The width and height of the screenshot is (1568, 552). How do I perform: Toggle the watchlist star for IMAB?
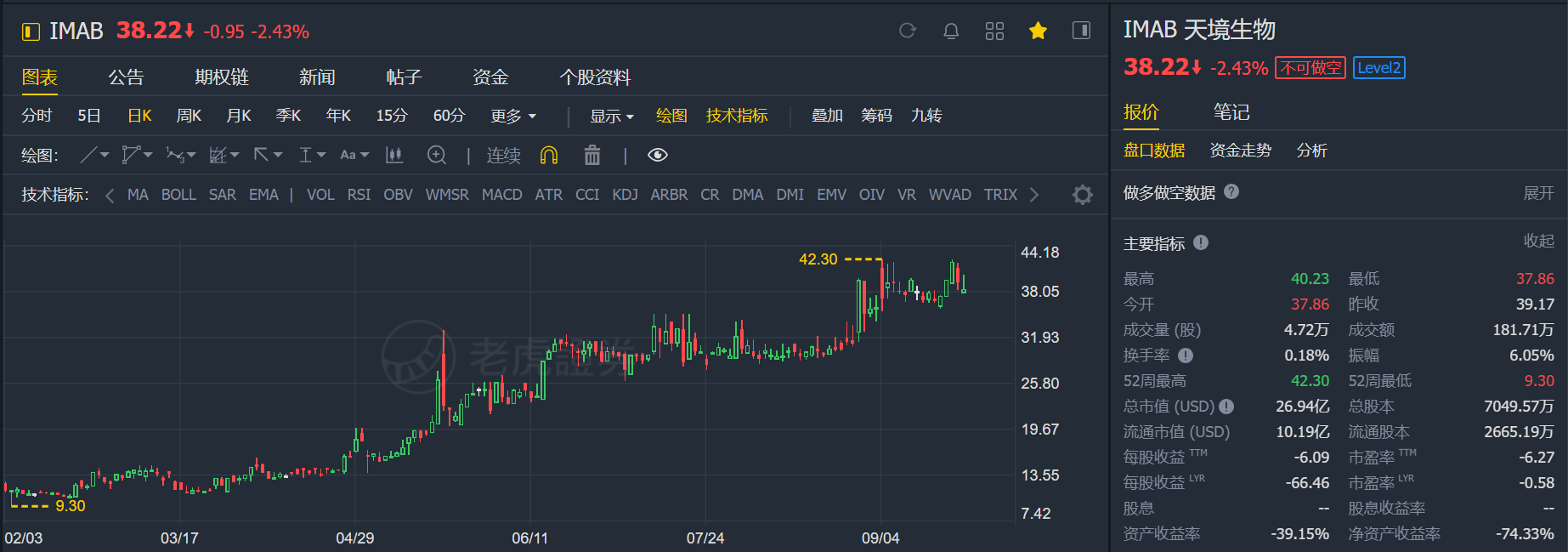1038,31
